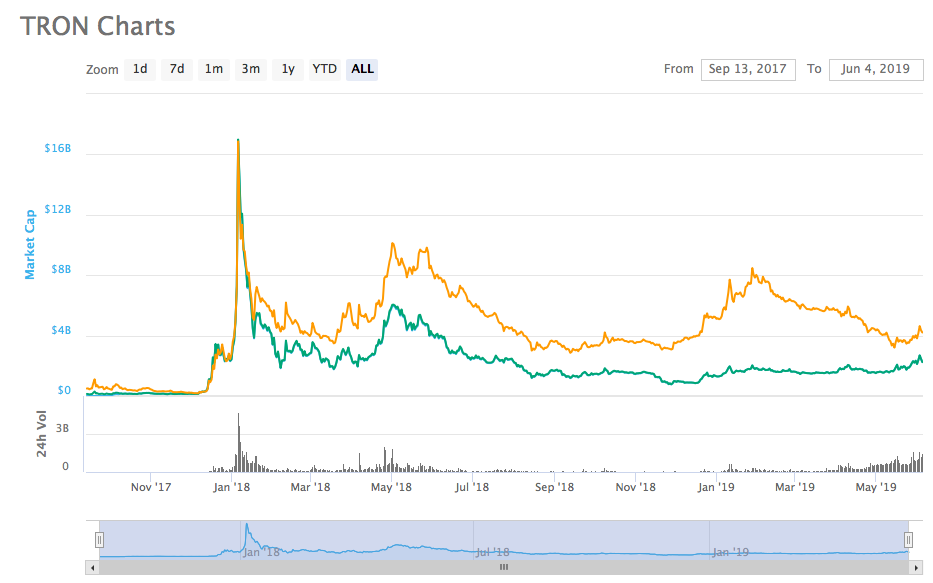Choose the 3m zoom option
This screenshot has width=933, height=583.
click(251, 70)
